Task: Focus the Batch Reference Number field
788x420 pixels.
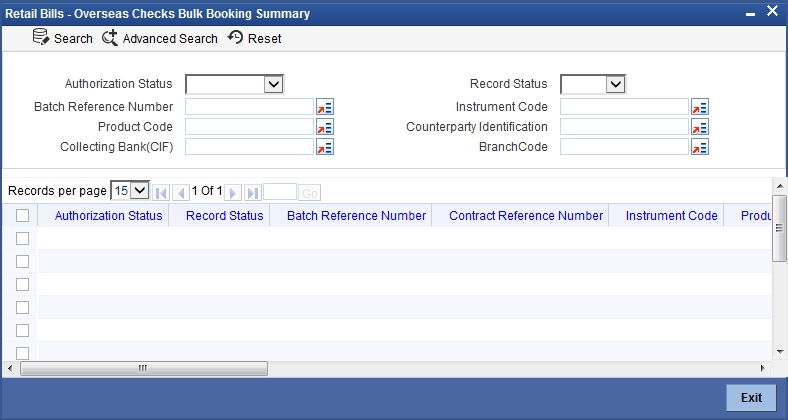Action: [250, 107]
